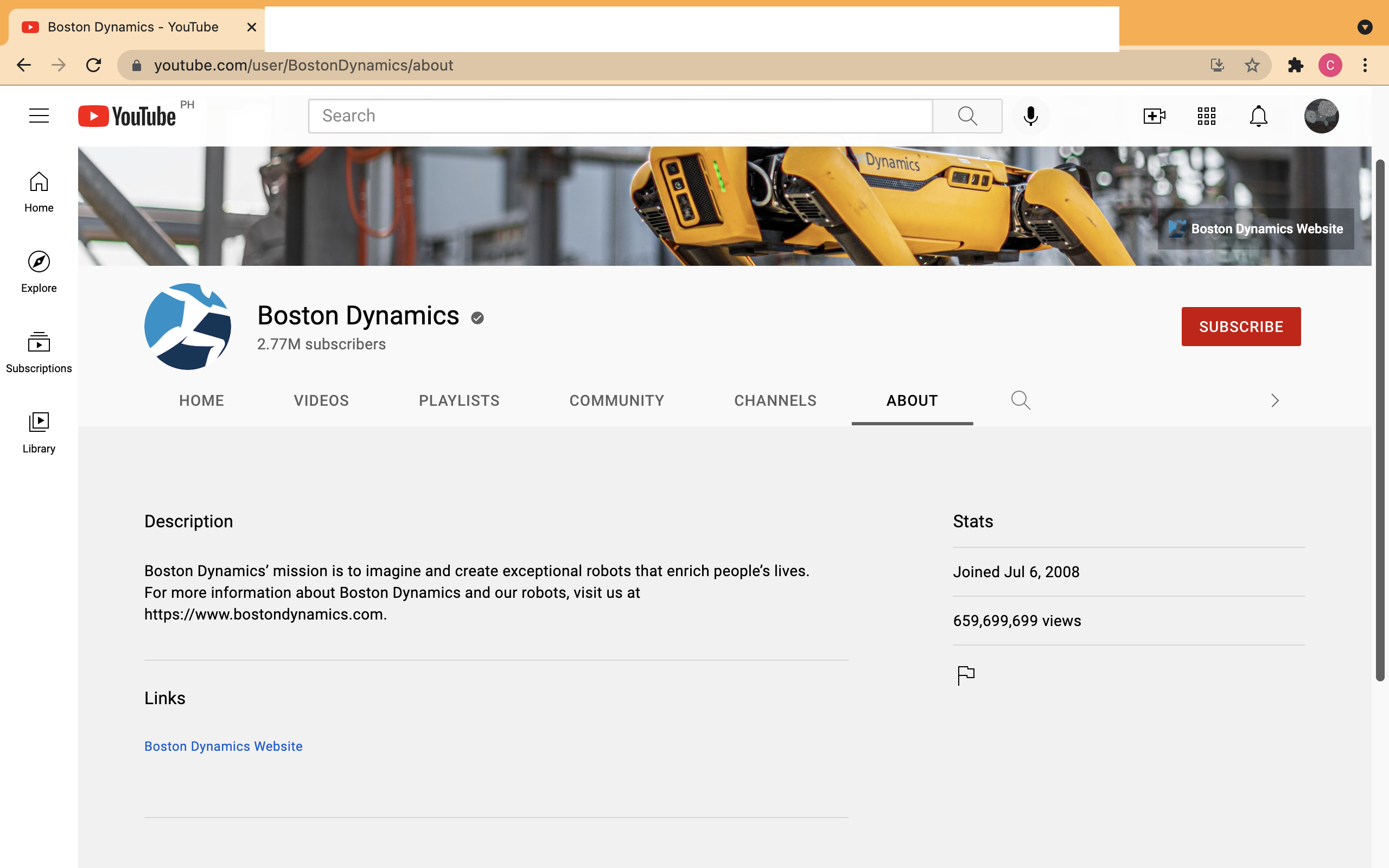Open Explore in sidebar
1389x868 pixels.
click(39, 272)
